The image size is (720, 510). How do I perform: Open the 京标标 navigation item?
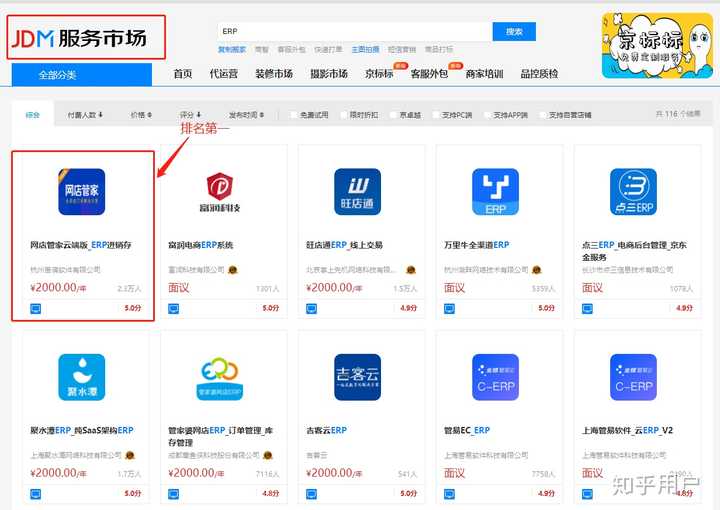(379, 74)
